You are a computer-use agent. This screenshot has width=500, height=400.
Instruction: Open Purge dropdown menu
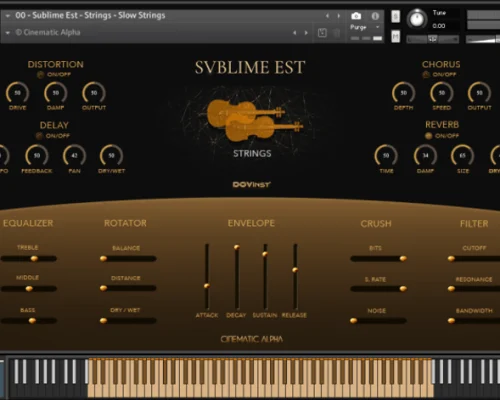click(365, 27)
